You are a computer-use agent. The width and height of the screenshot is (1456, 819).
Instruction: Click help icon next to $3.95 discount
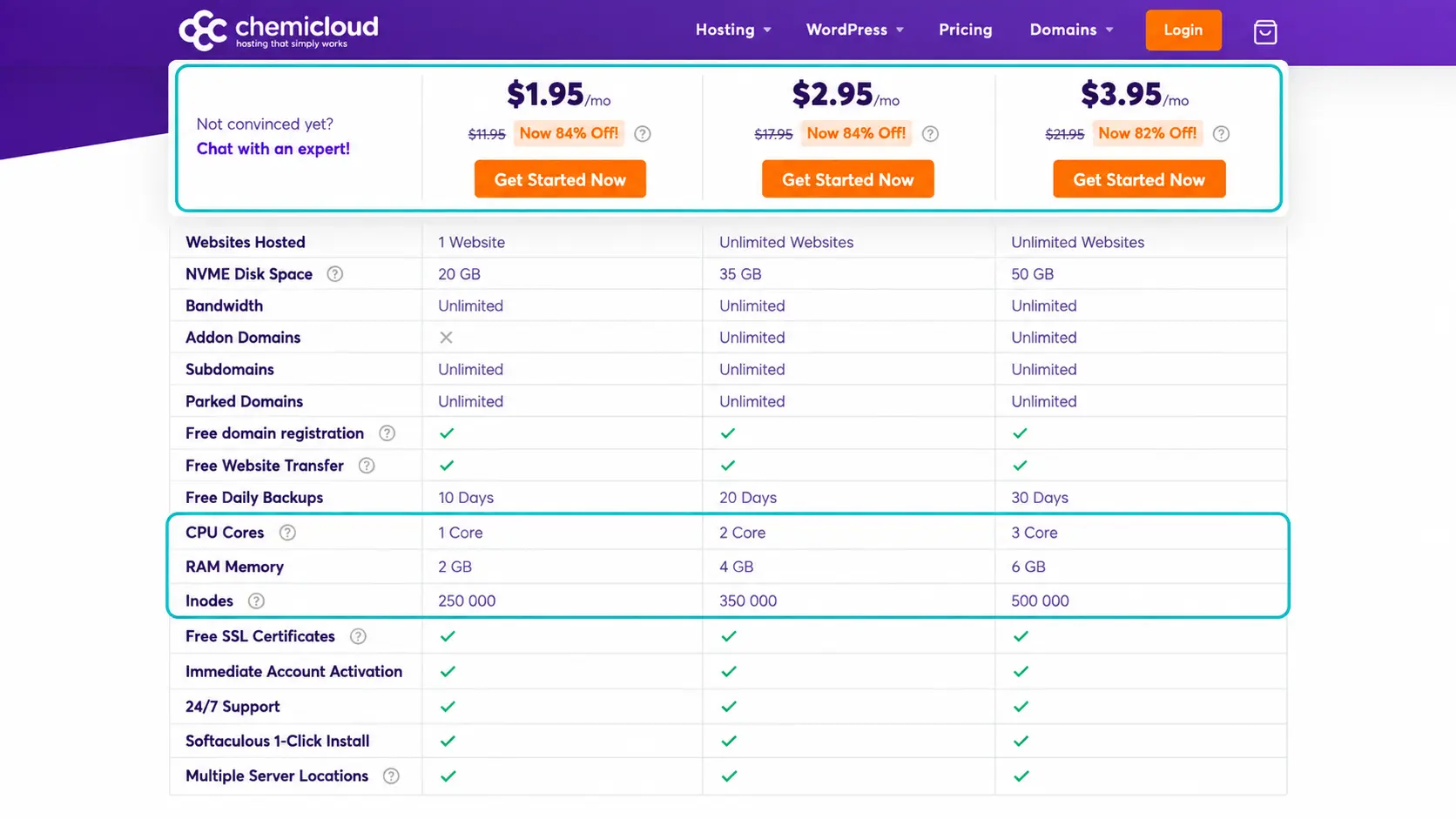[x=1221, y=134]
